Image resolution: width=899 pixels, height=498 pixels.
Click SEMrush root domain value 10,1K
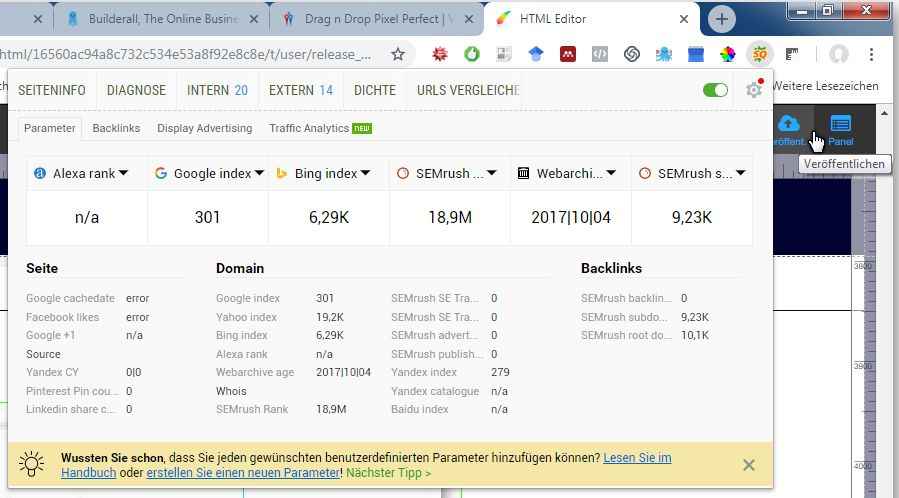(x=695, y=335)
